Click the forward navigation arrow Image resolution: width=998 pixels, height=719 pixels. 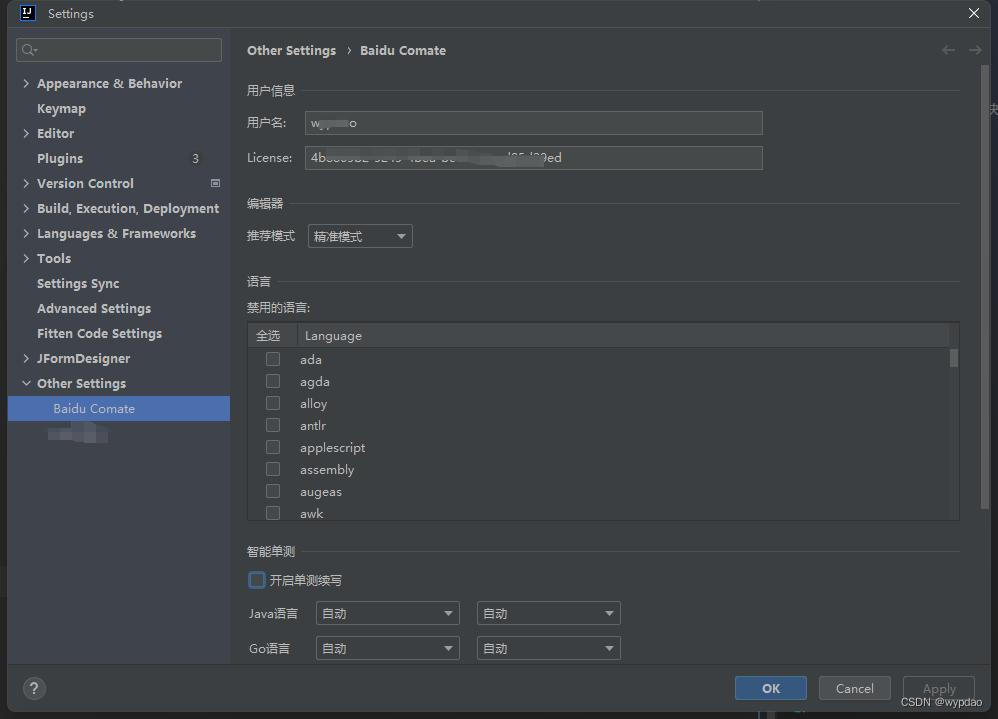974,50
